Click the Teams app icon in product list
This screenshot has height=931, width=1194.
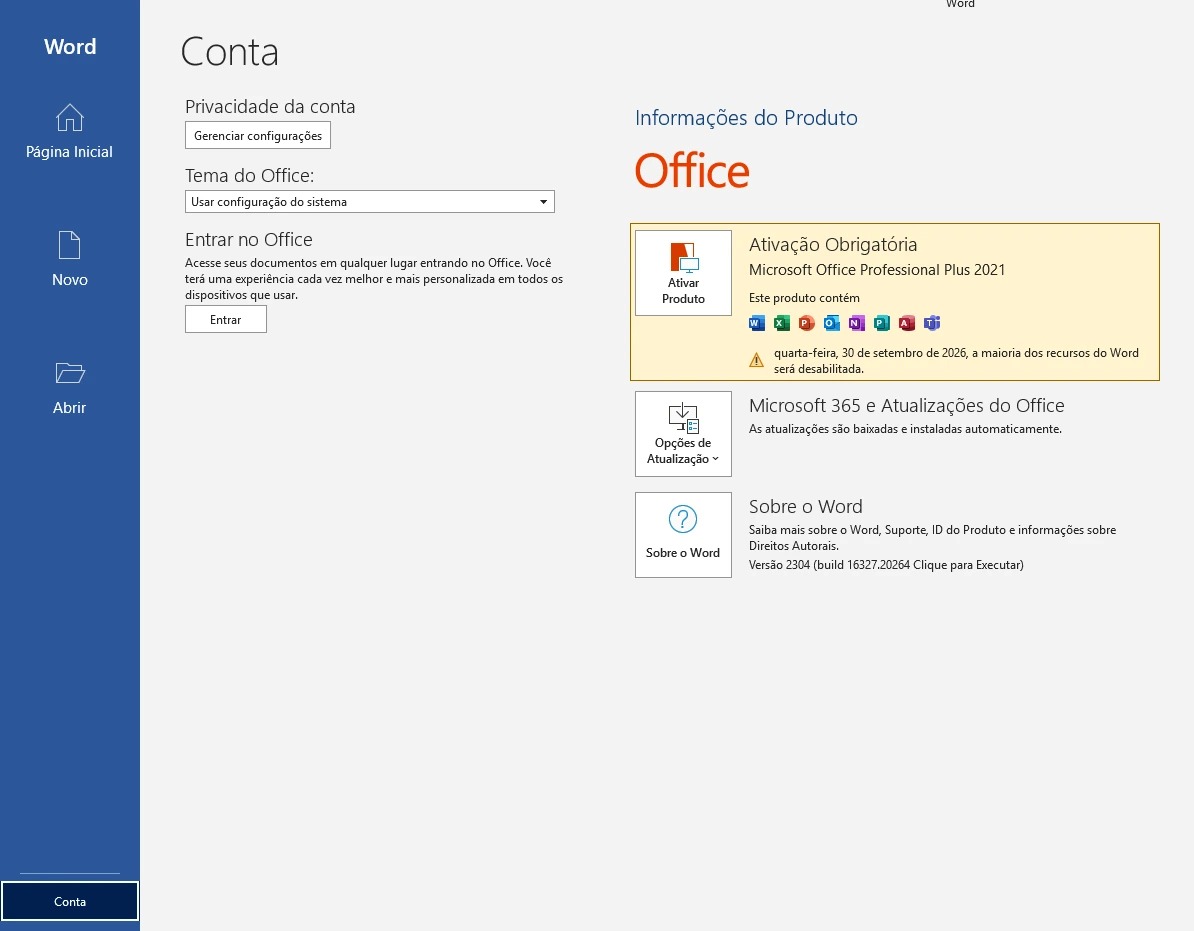click(932, 323)
